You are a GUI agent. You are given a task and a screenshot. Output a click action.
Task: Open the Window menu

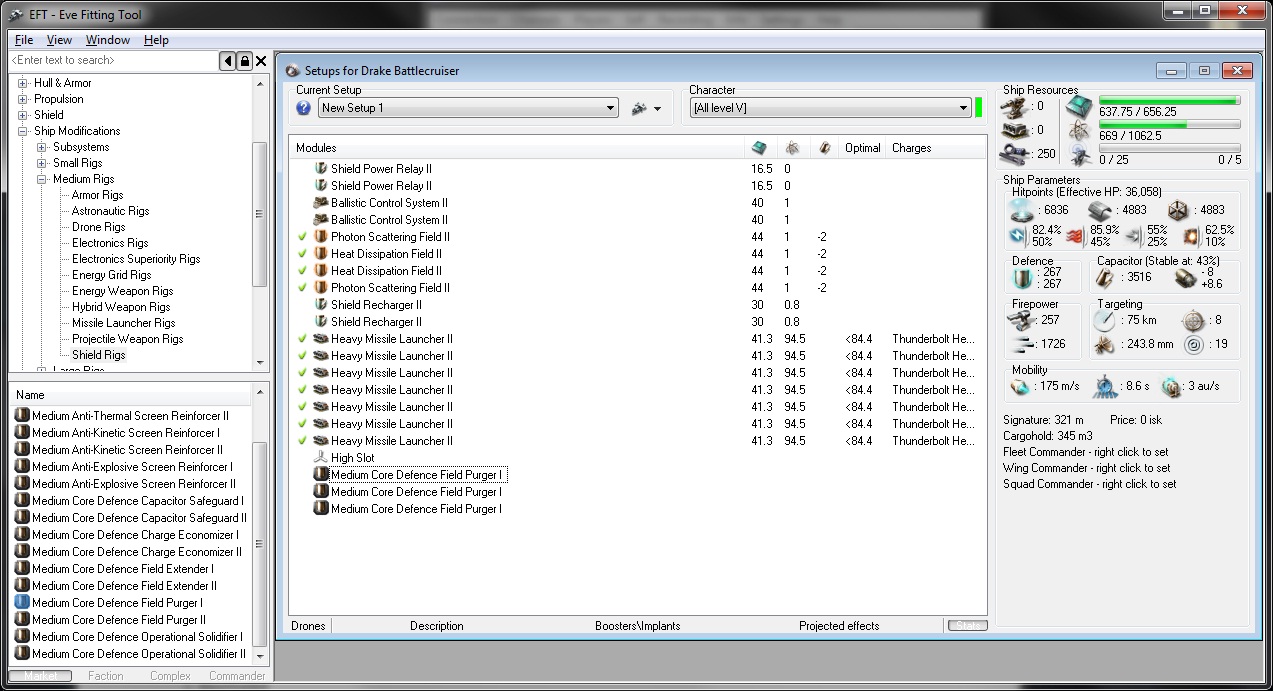point(108,40)
